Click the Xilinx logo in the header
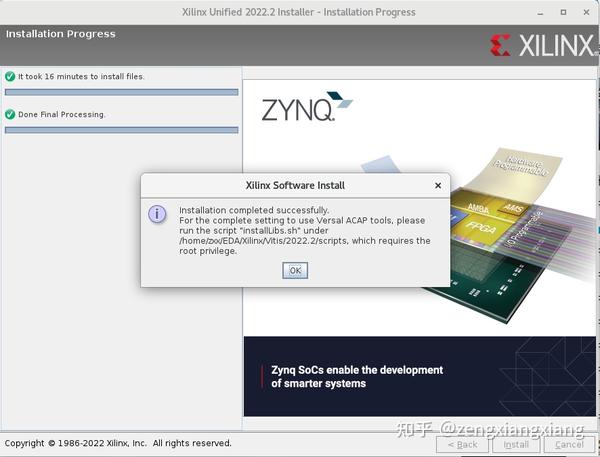 (x=543, y=45)
